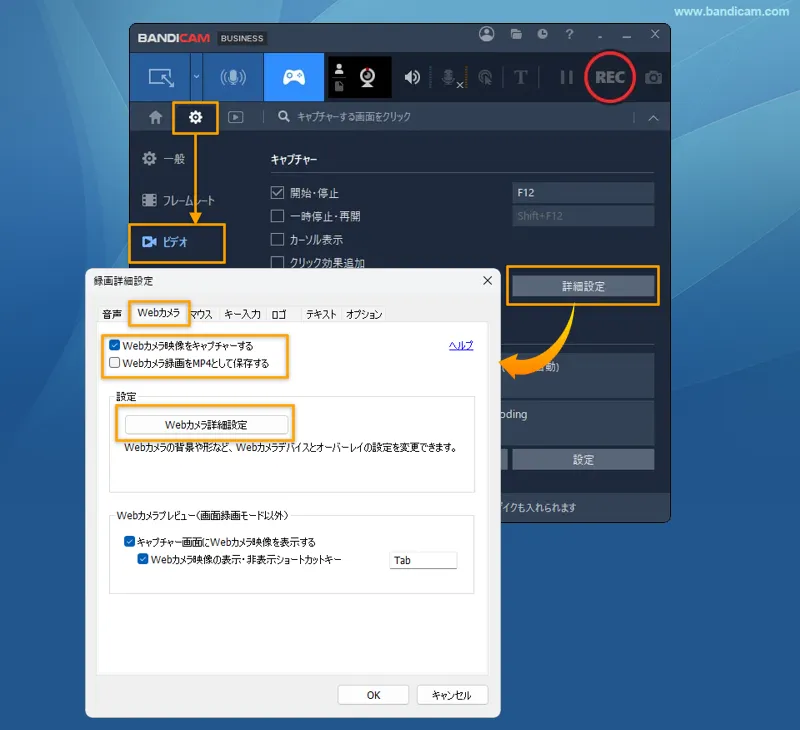Open ヘルプ link in dialog
800x730 pixels.
click(x=461, y=345)
